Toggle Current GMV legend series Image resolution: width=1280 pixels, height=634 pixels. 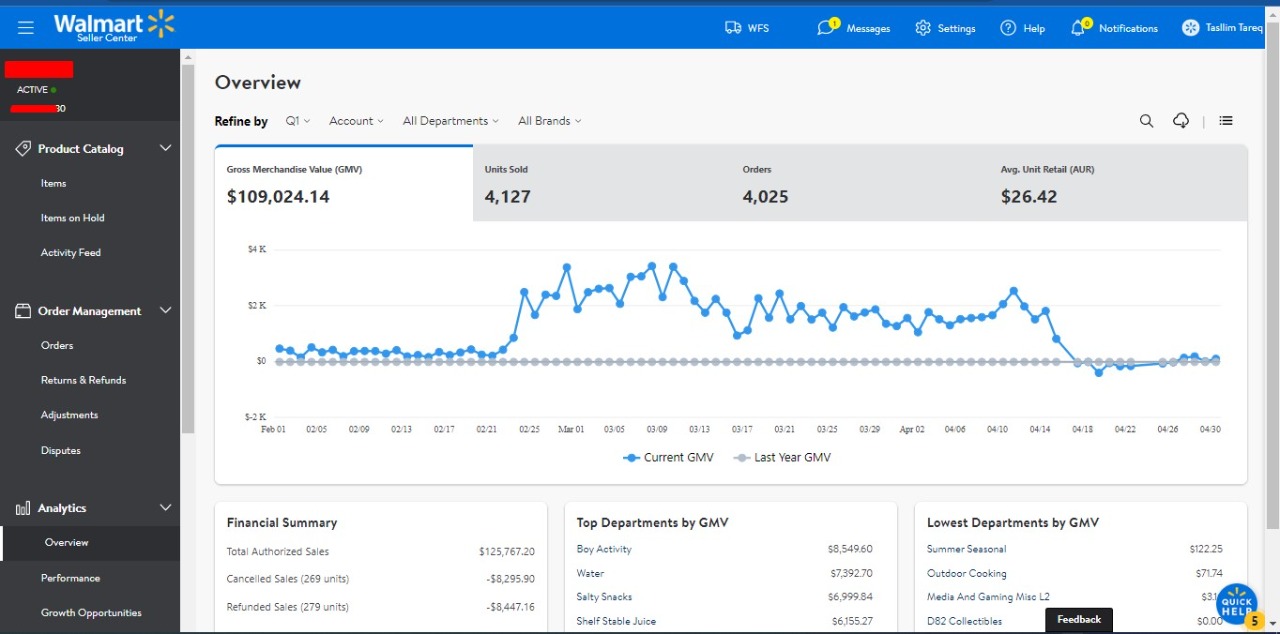click(x=669, y=457)
